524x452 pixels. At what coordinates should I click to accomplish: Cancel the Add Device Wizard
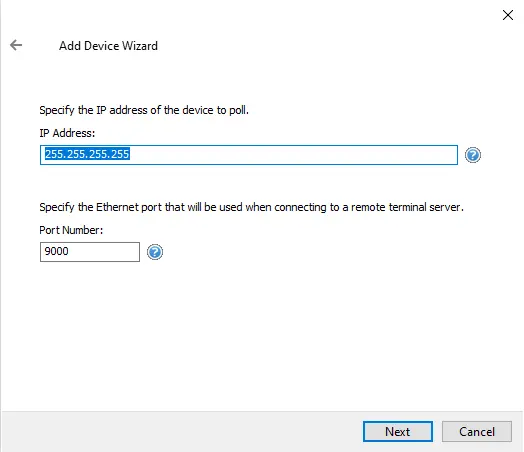(x=477, y=432)
